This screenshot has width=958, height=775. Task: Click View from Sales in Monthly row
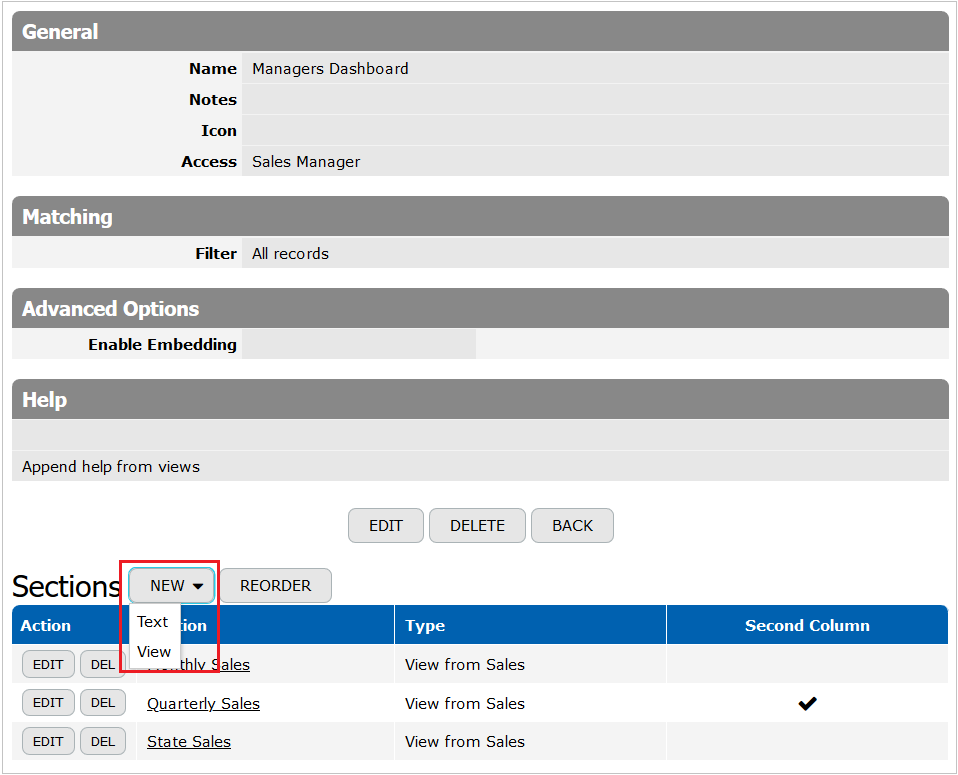pyautogui.click(x=464, y=664)
